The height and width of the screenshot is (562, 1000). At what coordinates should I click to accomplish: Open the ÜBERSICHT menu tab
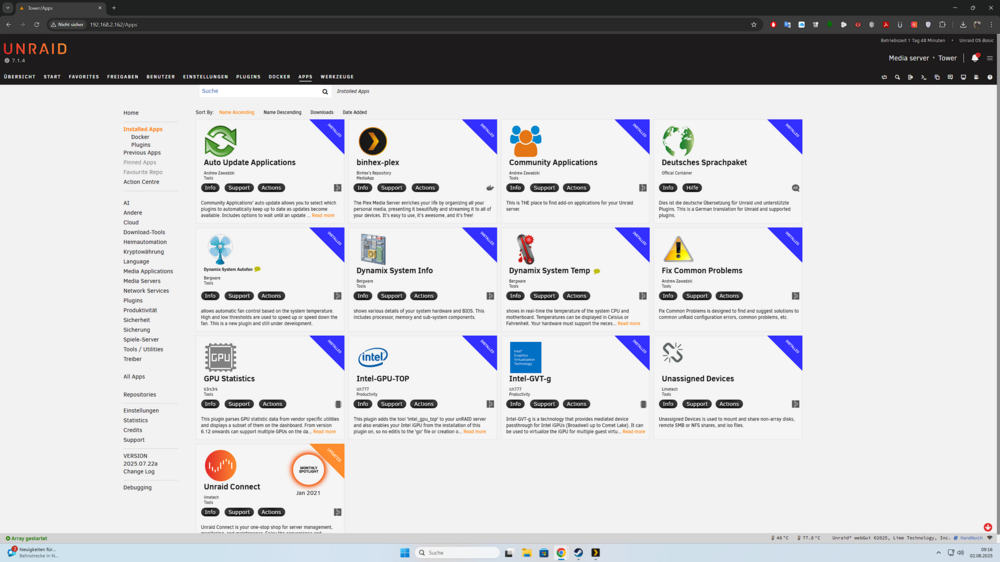(x=20, y=77)
